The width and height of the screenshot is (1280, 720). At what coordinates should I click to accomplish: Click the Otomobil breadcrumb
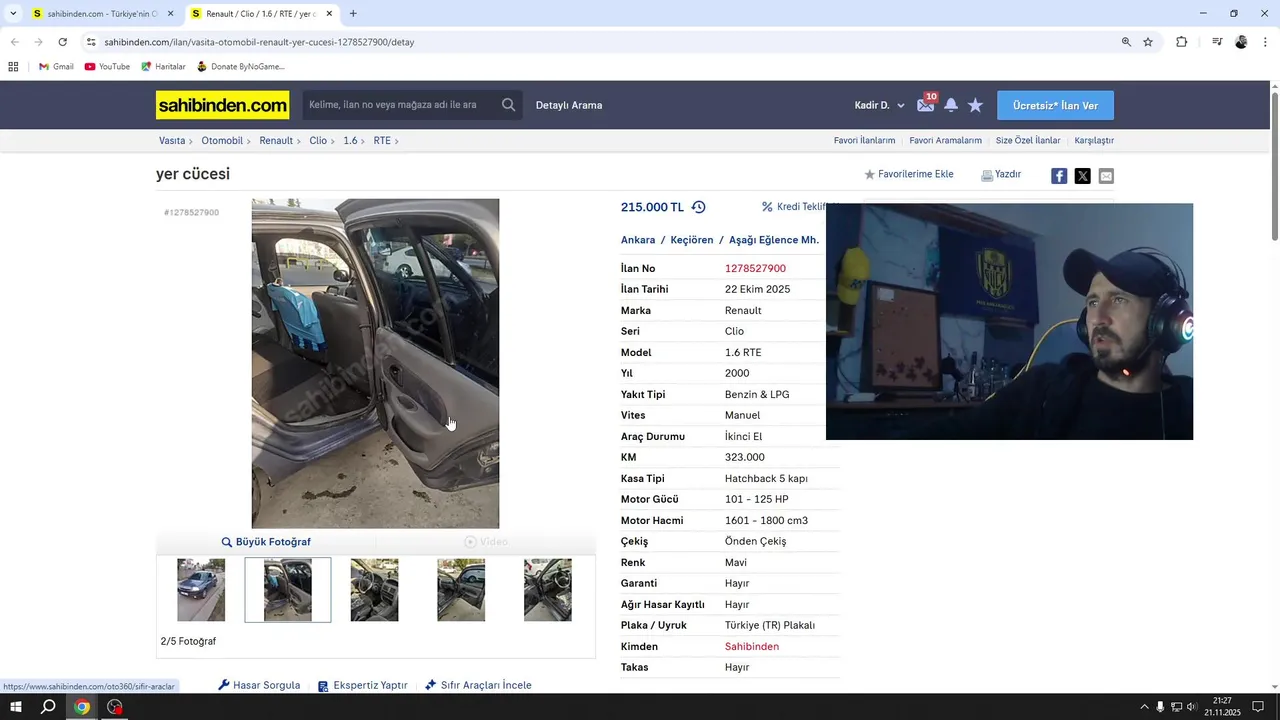pyautogui.click(x=222, y=141)
